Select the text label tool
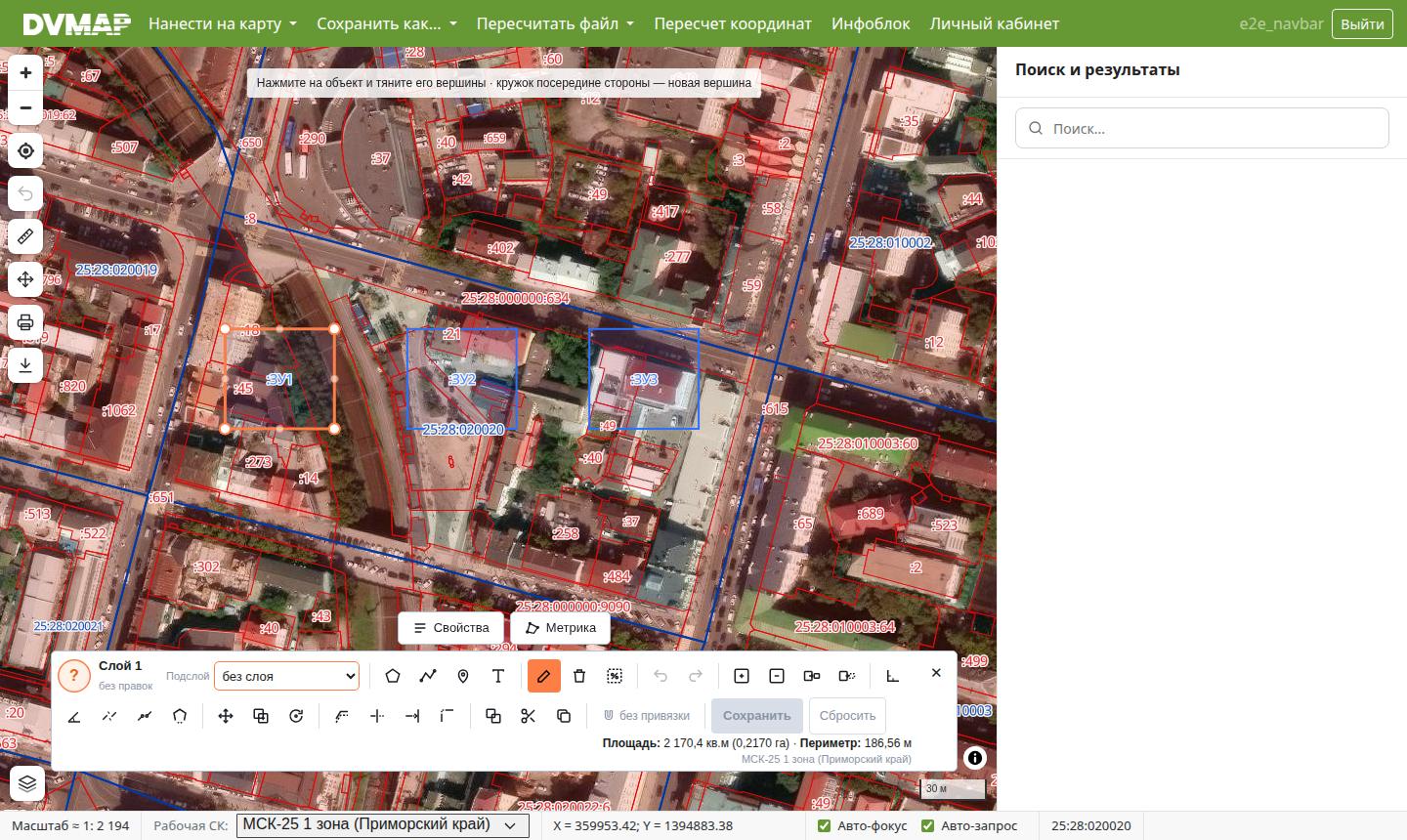This screenshot has height=840, width=1407. (498, 676)
